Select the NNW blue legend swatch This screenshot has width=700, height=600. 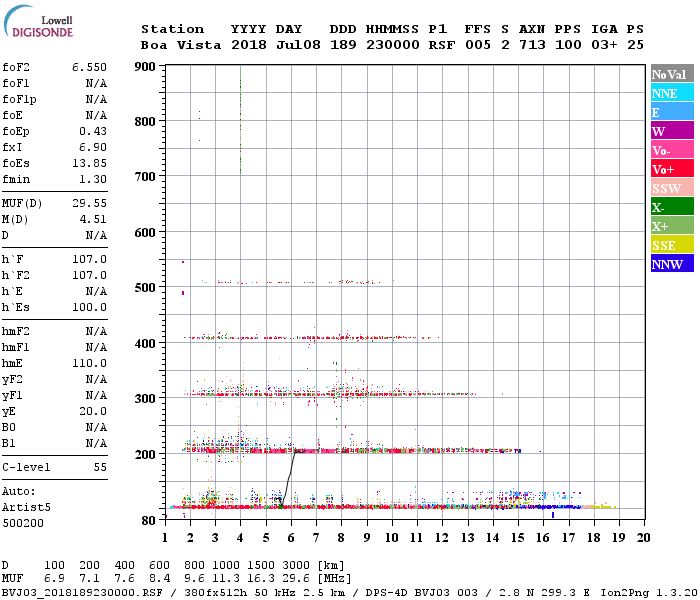point(672,264)
